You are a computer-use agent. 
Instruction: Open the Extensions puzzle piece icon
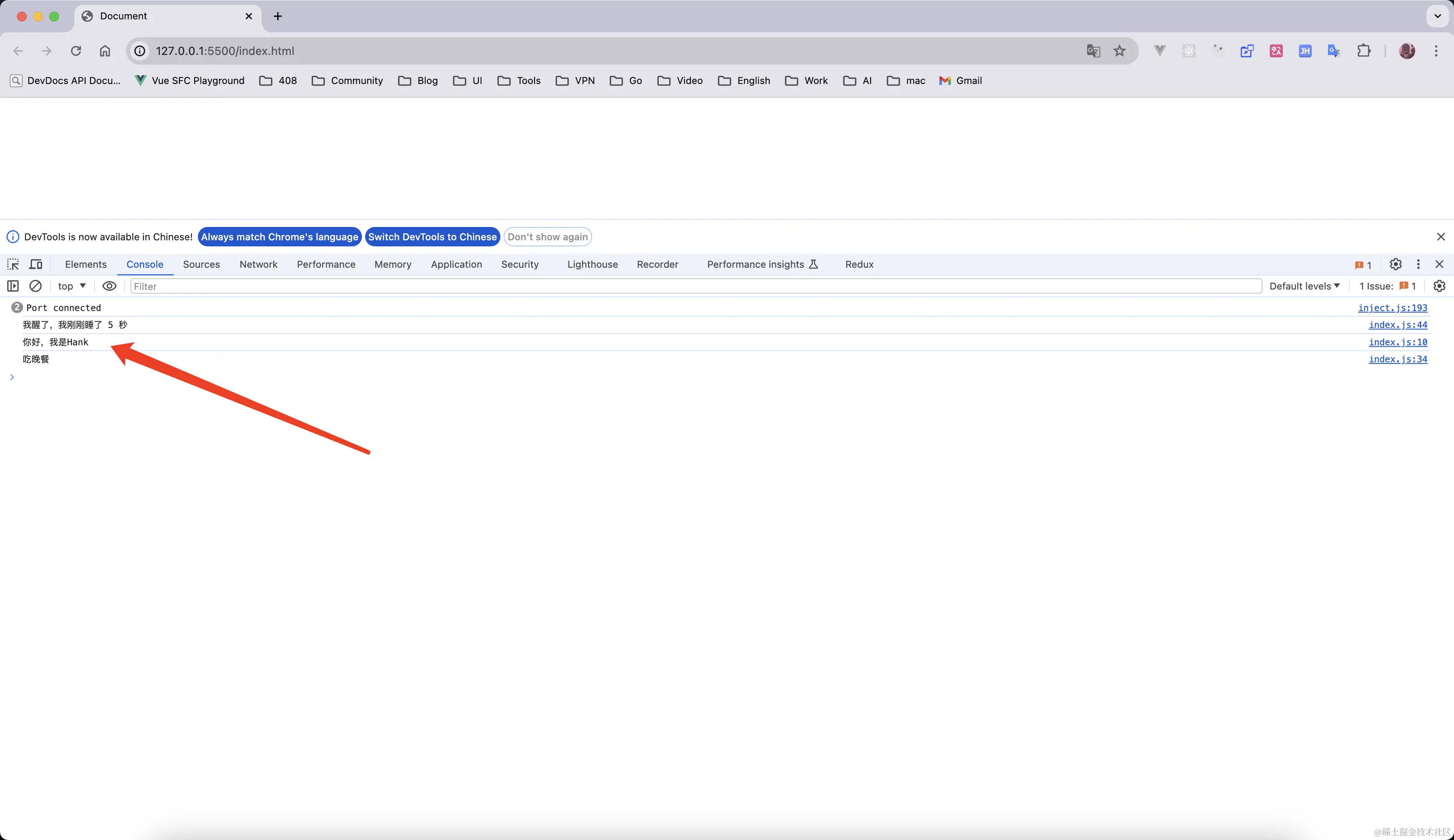[x=1364, y=51]
